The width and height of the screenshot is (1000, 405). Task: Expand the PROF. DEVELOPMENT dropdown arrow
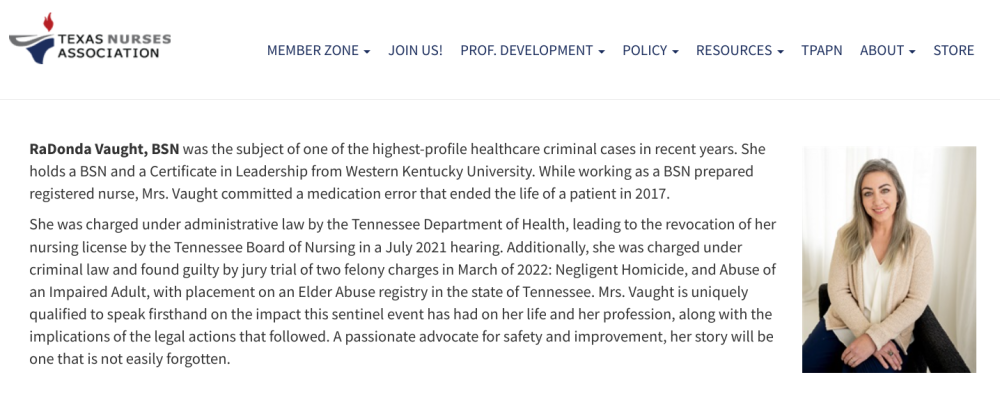click(601, 52)
